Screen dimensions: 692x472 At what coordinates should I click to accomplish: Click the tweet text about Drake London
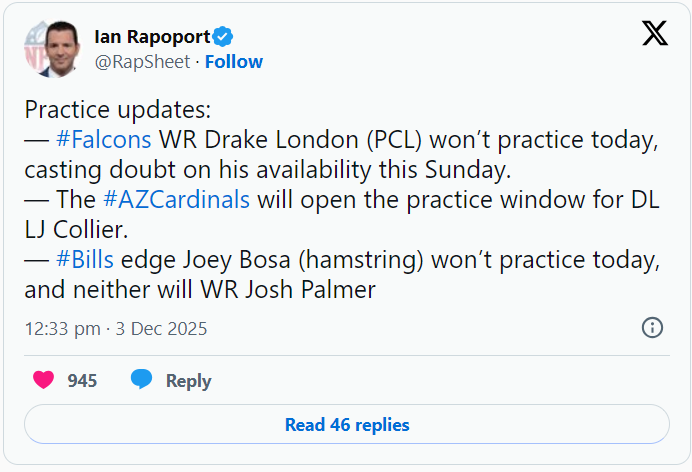pos(400,140)
